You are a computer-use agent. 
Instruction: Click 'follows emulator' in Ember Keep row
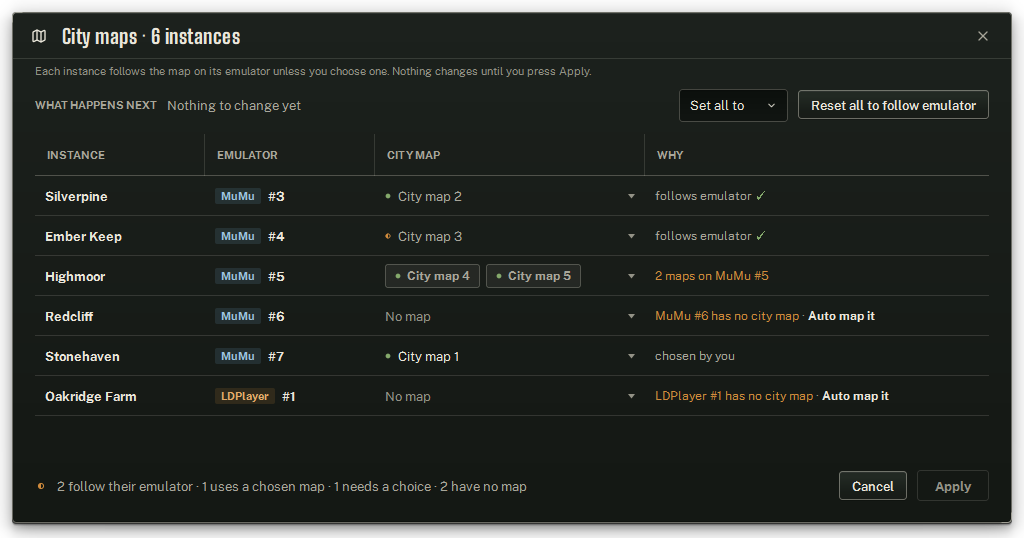(x=703, y=236)
